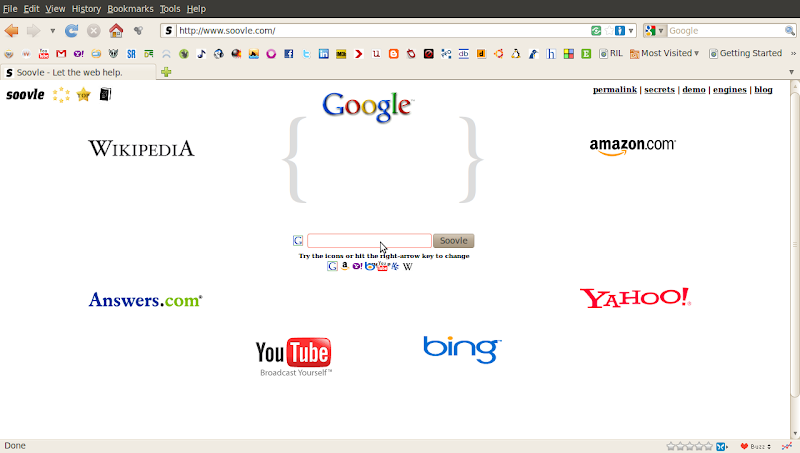Click the YouTube logo

[293, 357]
